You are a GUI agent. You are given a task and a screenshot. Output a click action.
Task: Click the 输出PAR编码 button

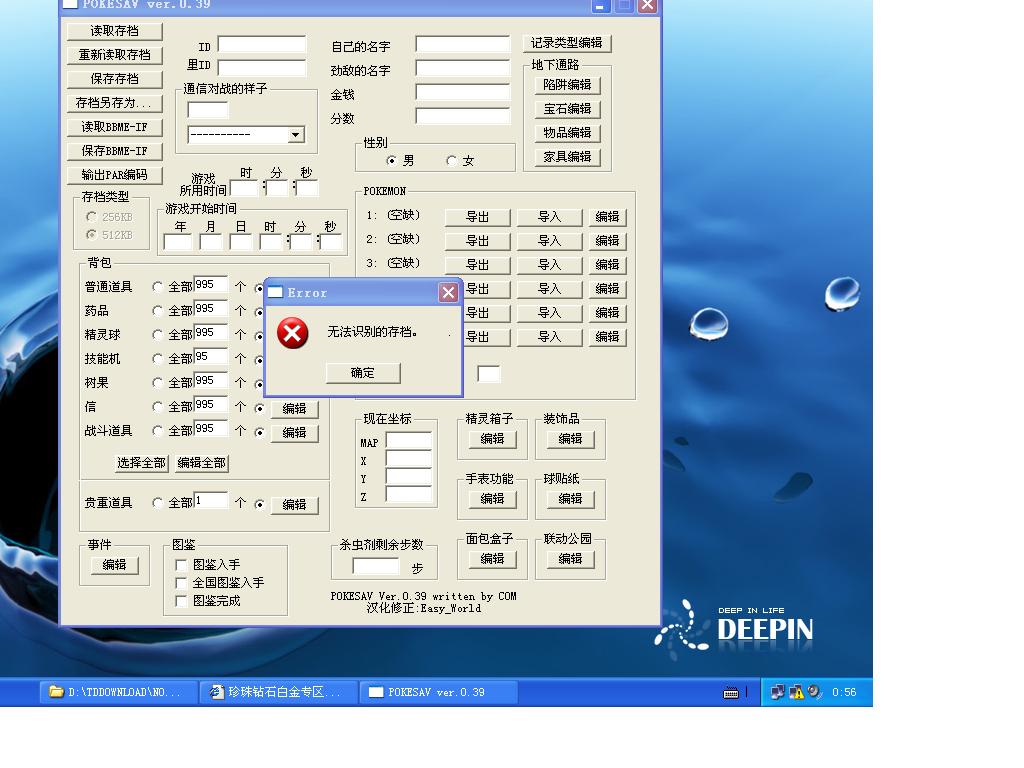pyautogui.click(x=115, y=175)
